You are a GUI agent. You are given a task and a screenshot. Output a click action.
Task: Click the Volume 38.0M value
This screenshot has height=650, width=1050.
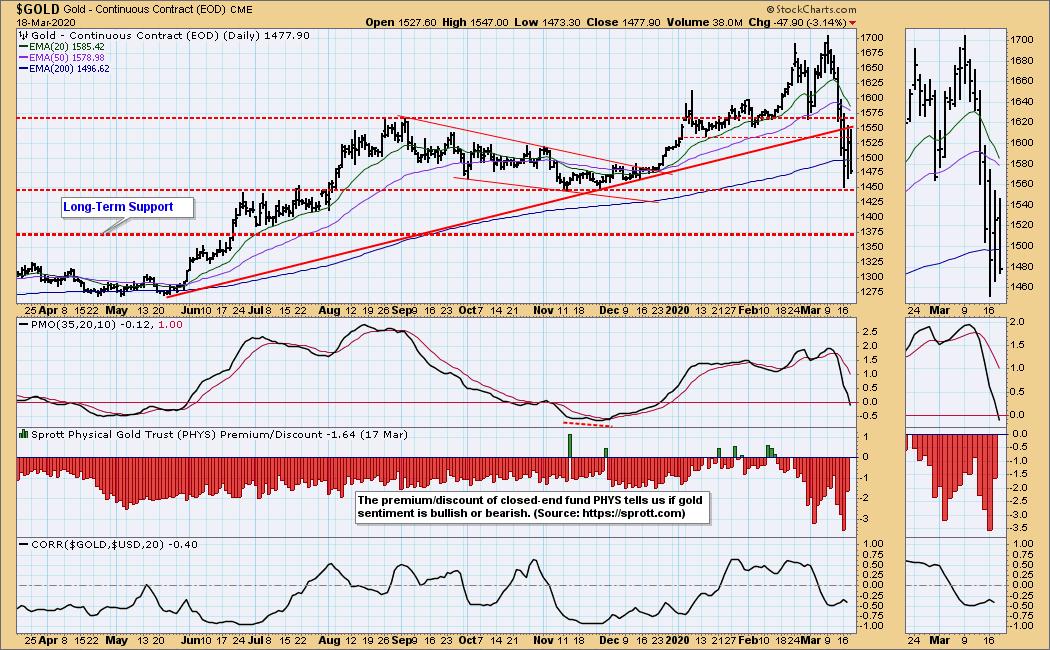704,22
